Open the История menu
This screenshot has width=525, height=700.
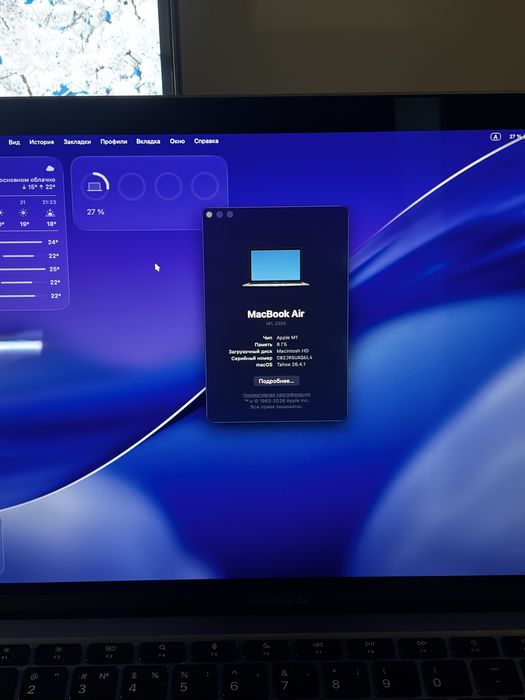pyautogui.click(x=42, y=142)
